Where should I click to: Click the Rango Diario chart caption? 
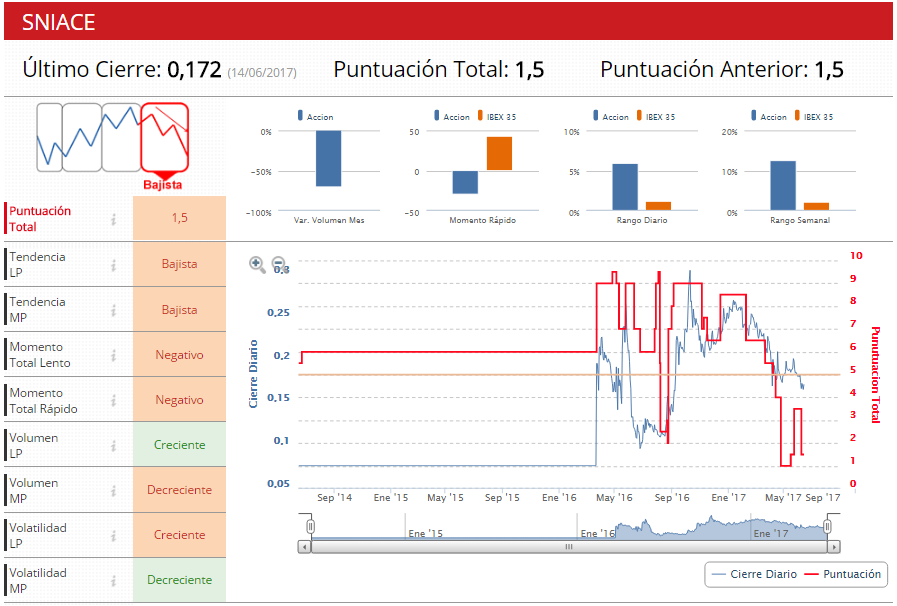click(642, 220)
